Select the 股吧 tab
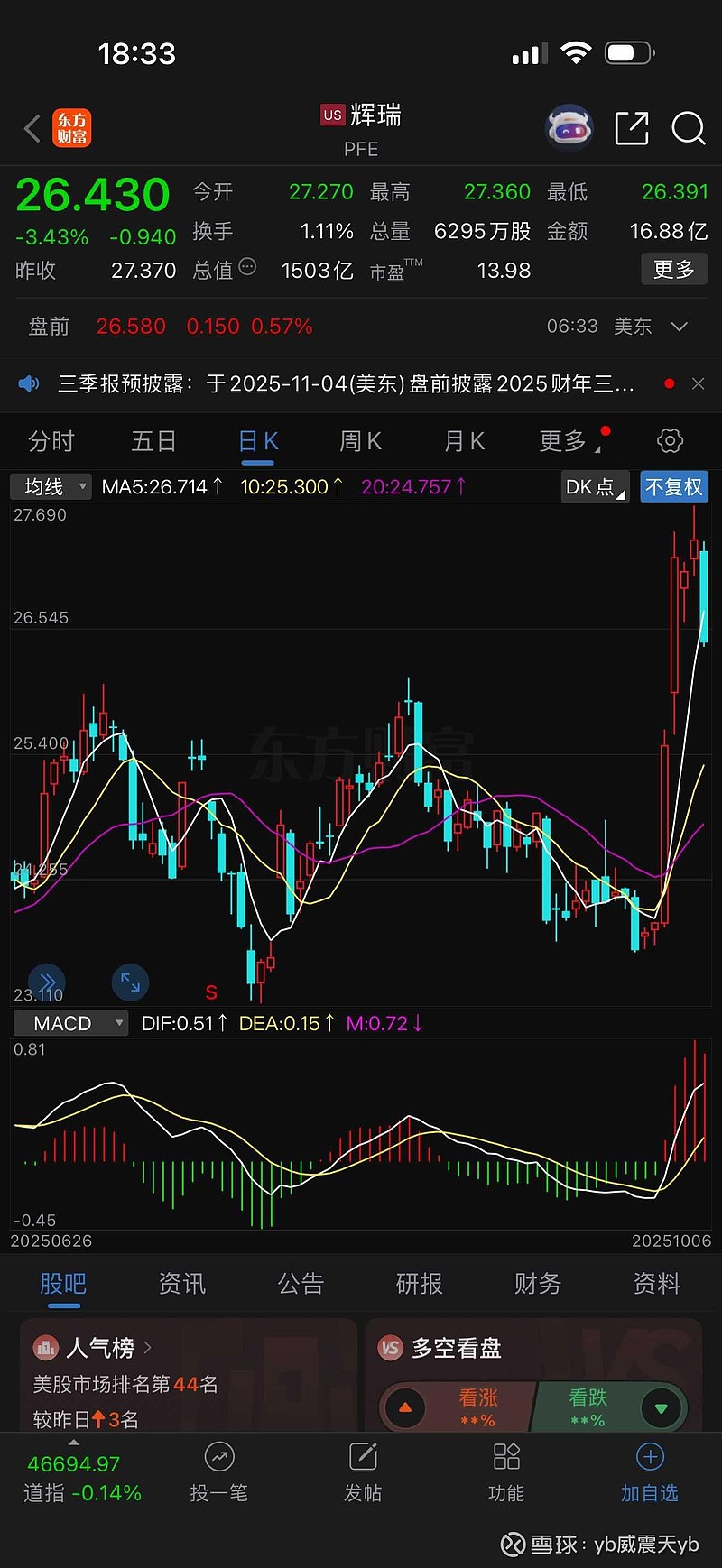 (63, 1283)
